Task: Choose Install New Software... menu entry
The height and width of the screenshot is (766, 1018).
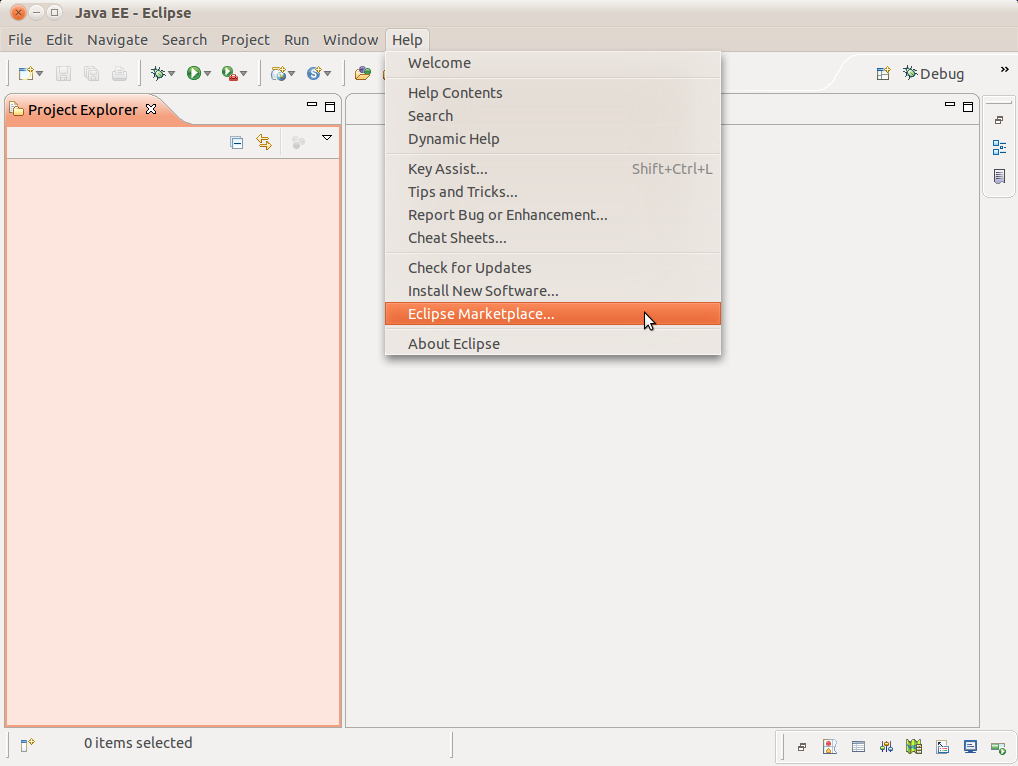Action: [x=552, y=291]
